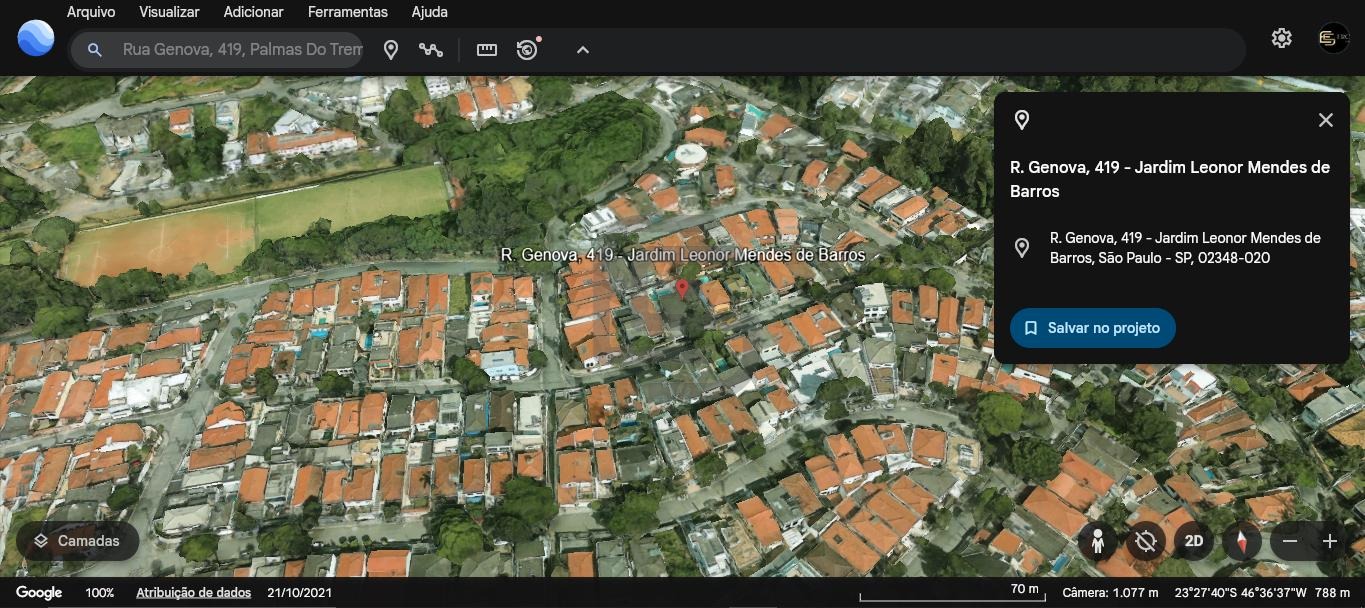Collapse the toolbar with the chevron arrow
The width and height of the screenshot is (1365, 608).
[x=583, y=49]
